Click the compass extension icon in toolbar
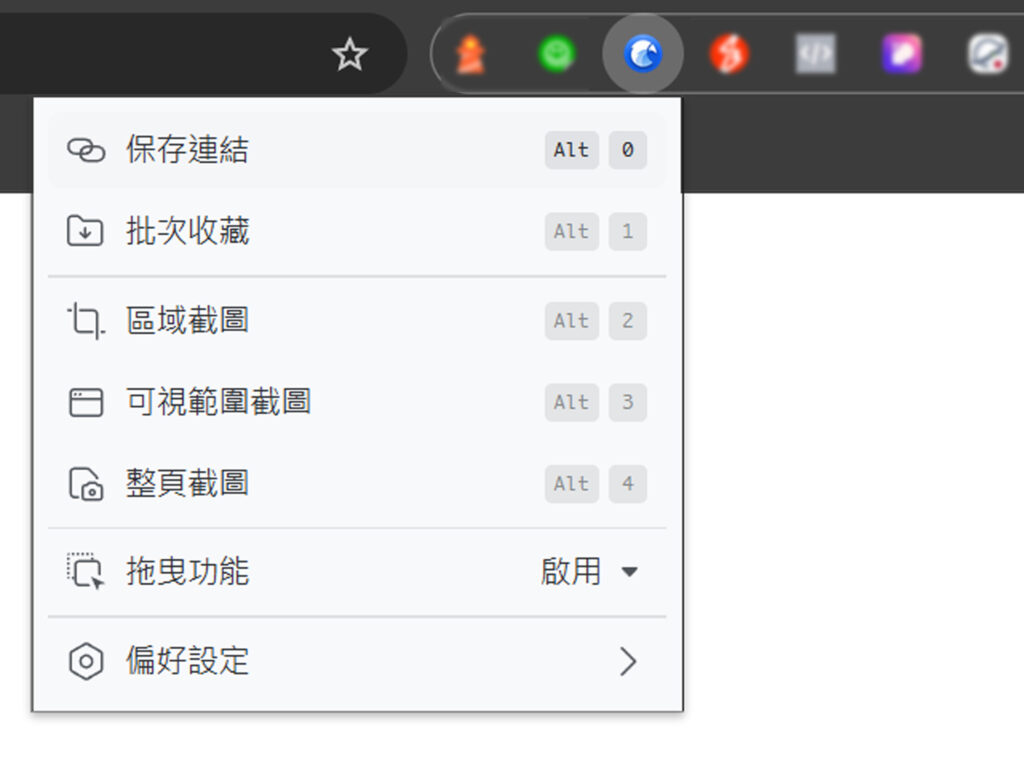 (988, 55)
